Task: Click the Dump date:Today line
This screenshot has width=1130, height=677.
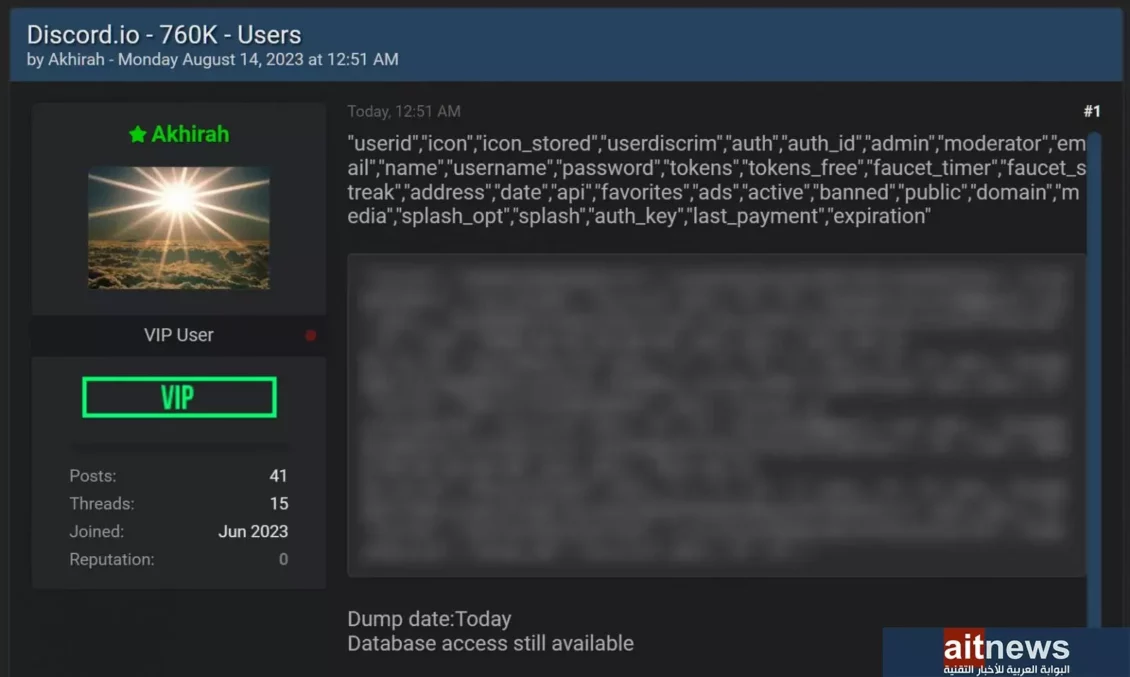Action: pyautogui.click(x=430, y=619)
